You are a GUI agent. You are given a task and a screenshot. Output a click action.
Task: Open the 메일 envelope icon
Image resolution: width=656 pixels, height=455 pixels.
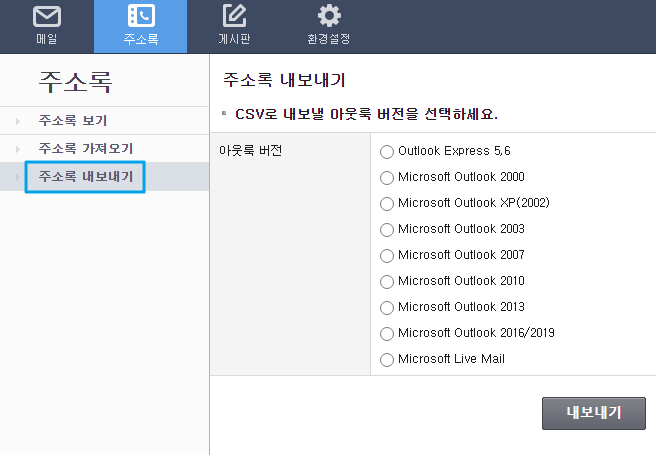click(x=46, y=16)
